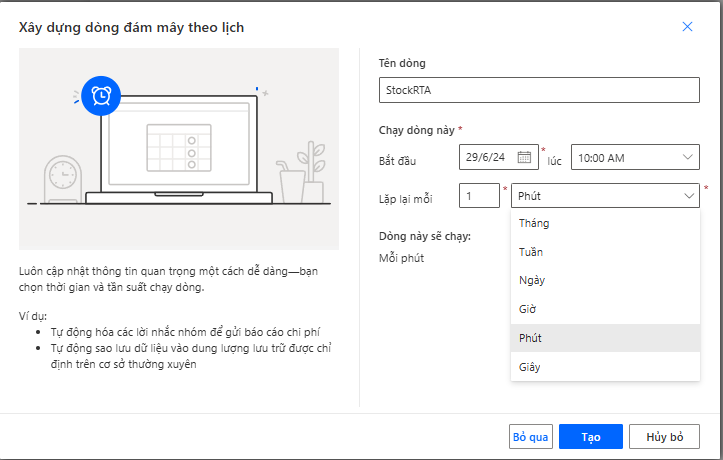Click the blue Tạo button
Image resolution: width=723 pixels, height=460 pixels.
point(591,436)
